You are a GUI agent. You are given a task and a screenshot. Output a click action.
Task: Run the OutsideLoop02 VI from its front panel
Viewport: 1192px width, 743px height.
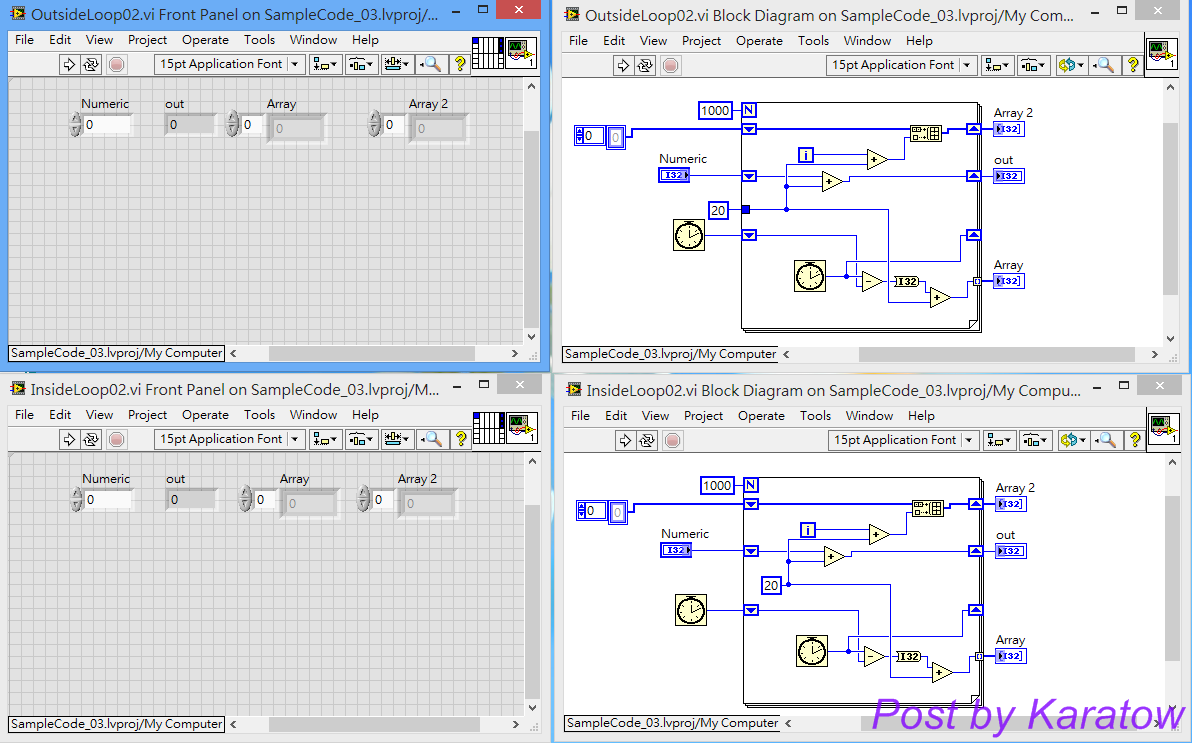(68, 64)
